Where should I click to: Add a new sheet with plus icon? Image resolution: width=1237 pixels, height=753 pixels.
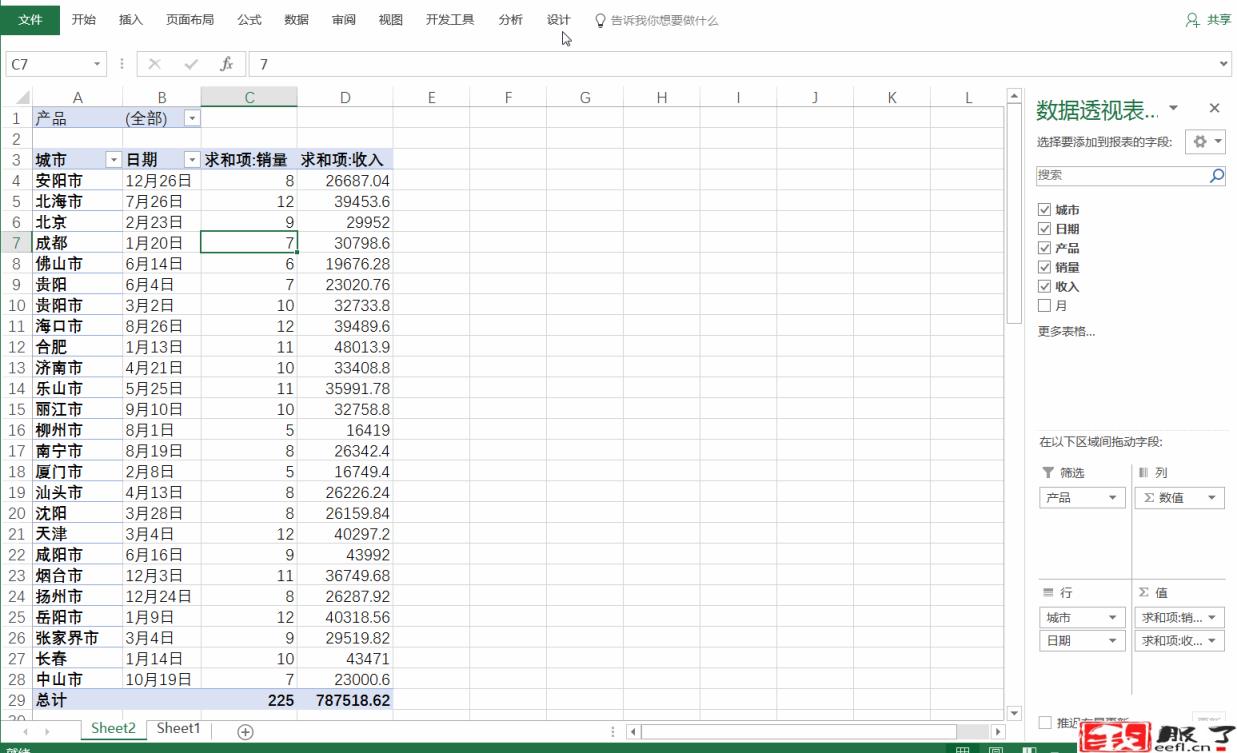tap(245, 731)
